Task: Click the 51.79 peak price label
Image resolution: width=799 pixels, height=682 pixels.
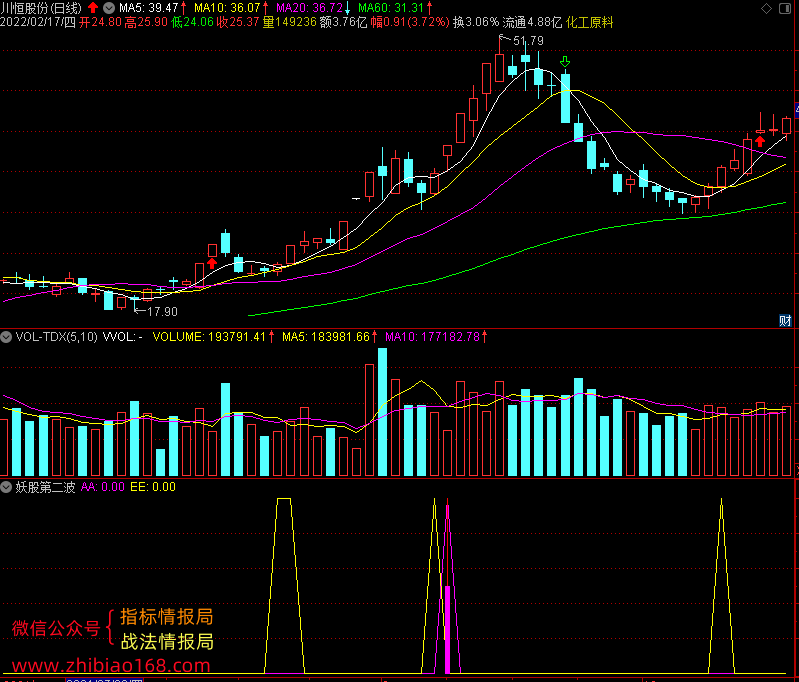Action: [528, 40]
